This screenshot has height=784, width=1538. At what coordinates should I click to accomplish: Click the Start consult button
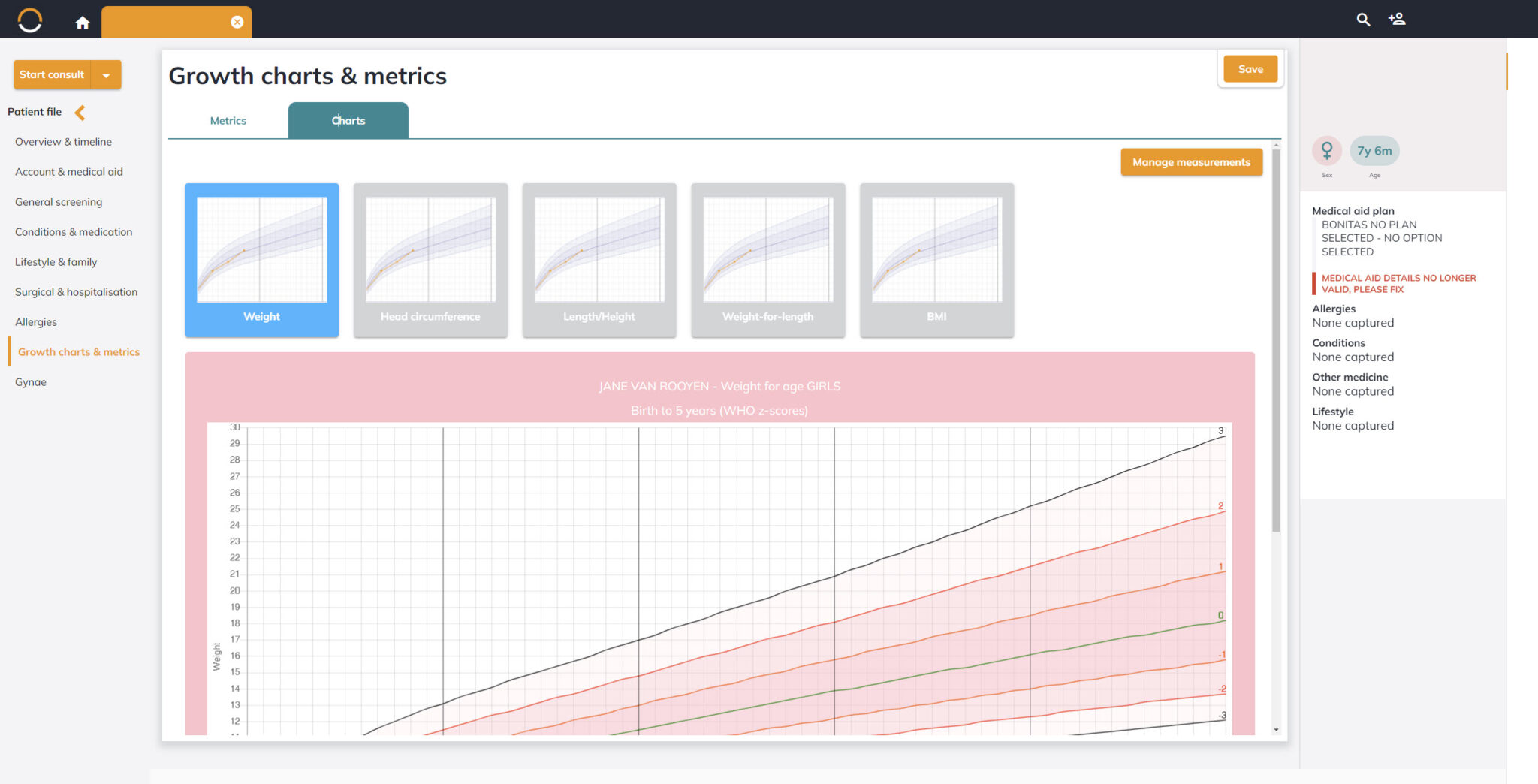click(x=52, y=75)
